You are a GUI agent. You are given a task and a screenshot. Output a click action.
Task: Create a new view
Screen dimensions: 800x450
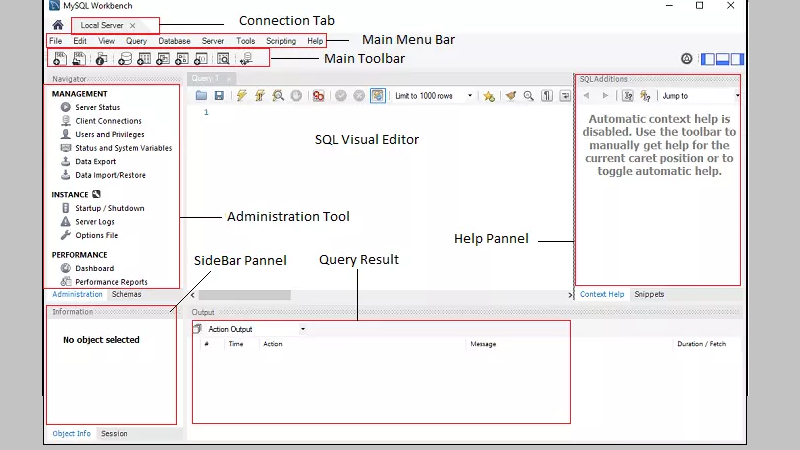[x=163, y=59]
